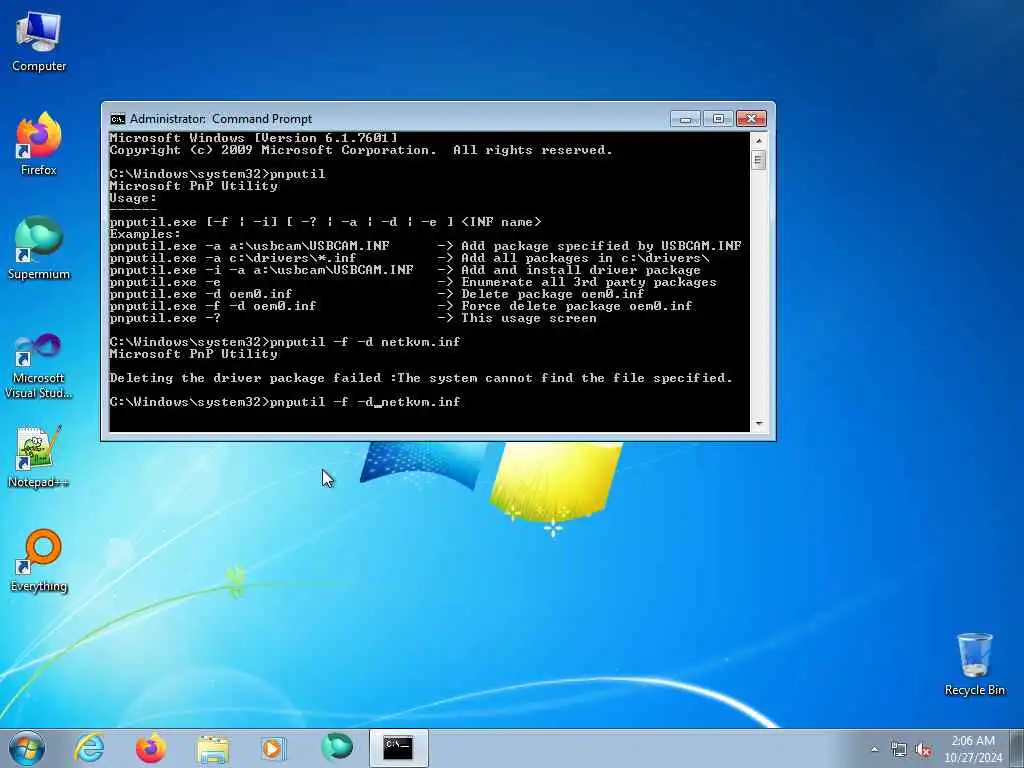Viewport: 1024px width, 768px height.
Task: Select the Recycle Bin icon
Action: point(974,664)
